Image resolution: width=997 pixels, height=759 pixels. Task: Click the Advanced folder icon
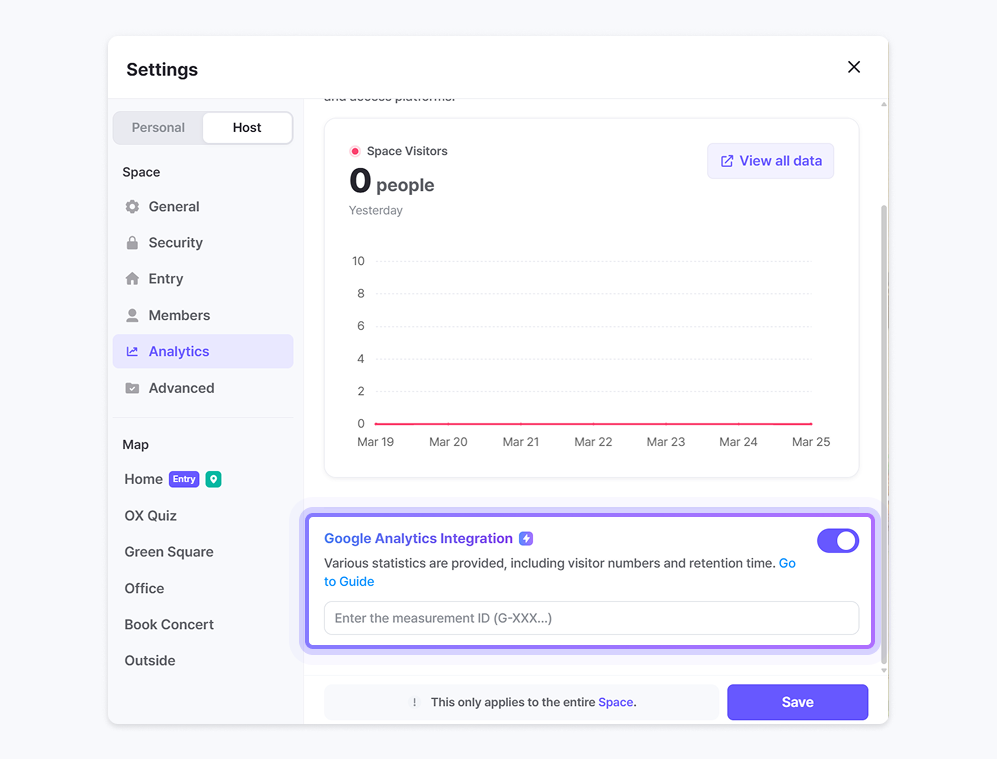132,388
